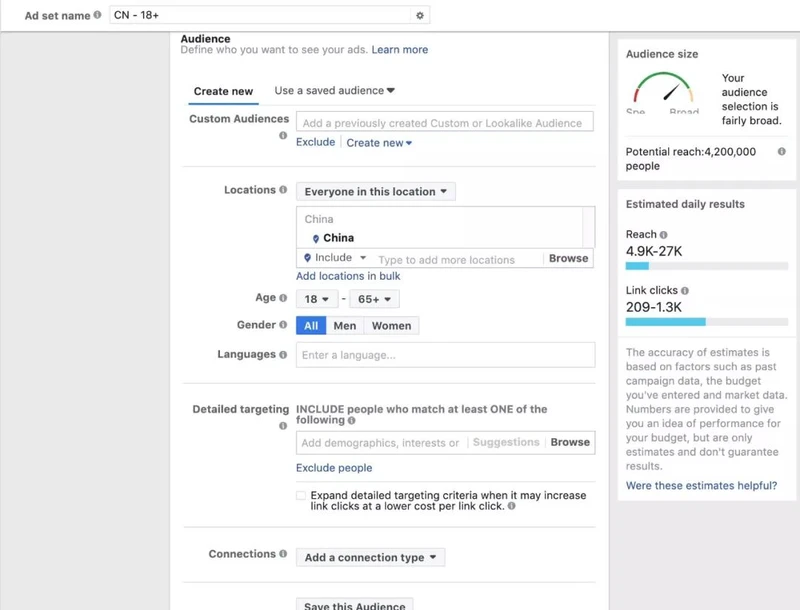Click info icon next to Gender label

[283, 325]
